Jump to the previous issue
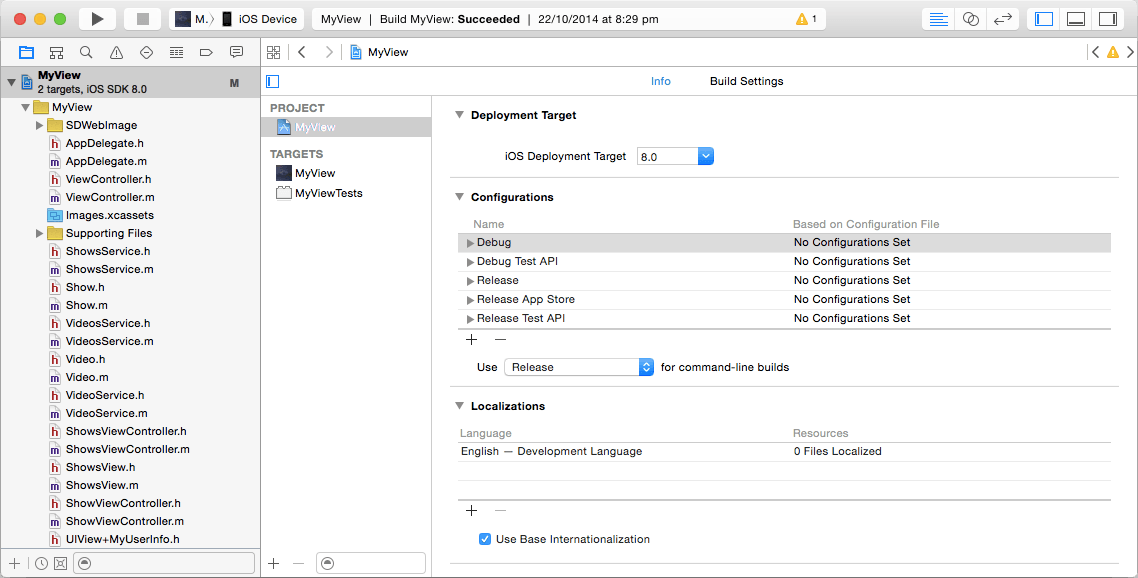The image size is (1138, 578). pos(1095,52)
